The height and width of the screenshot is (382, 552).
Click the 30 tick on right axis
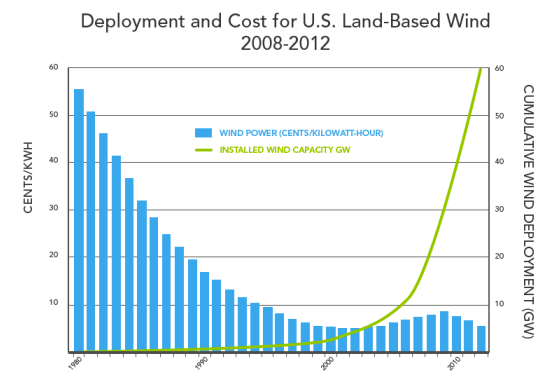[499, 209]
